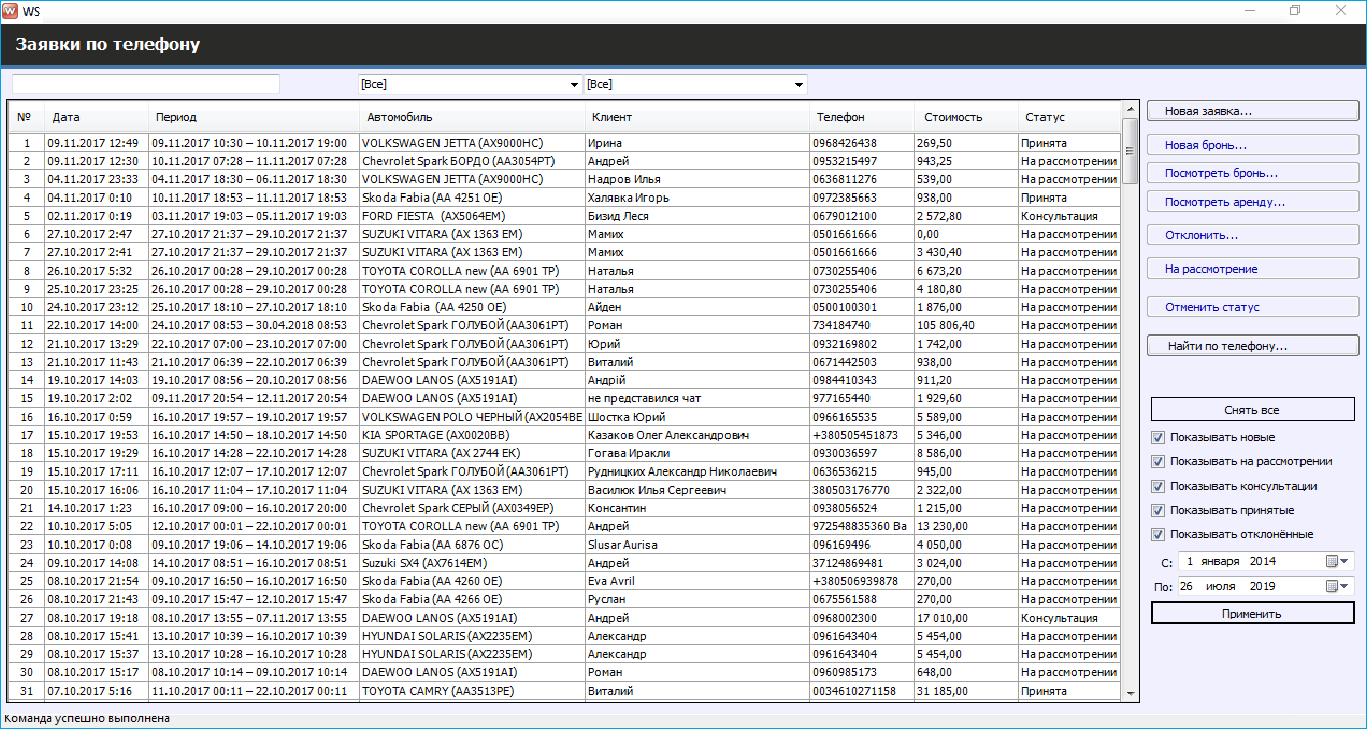1367x730 pixels.
Task: Toggle 'Показывать принятые' checkbox
Action: point(1158,510)
